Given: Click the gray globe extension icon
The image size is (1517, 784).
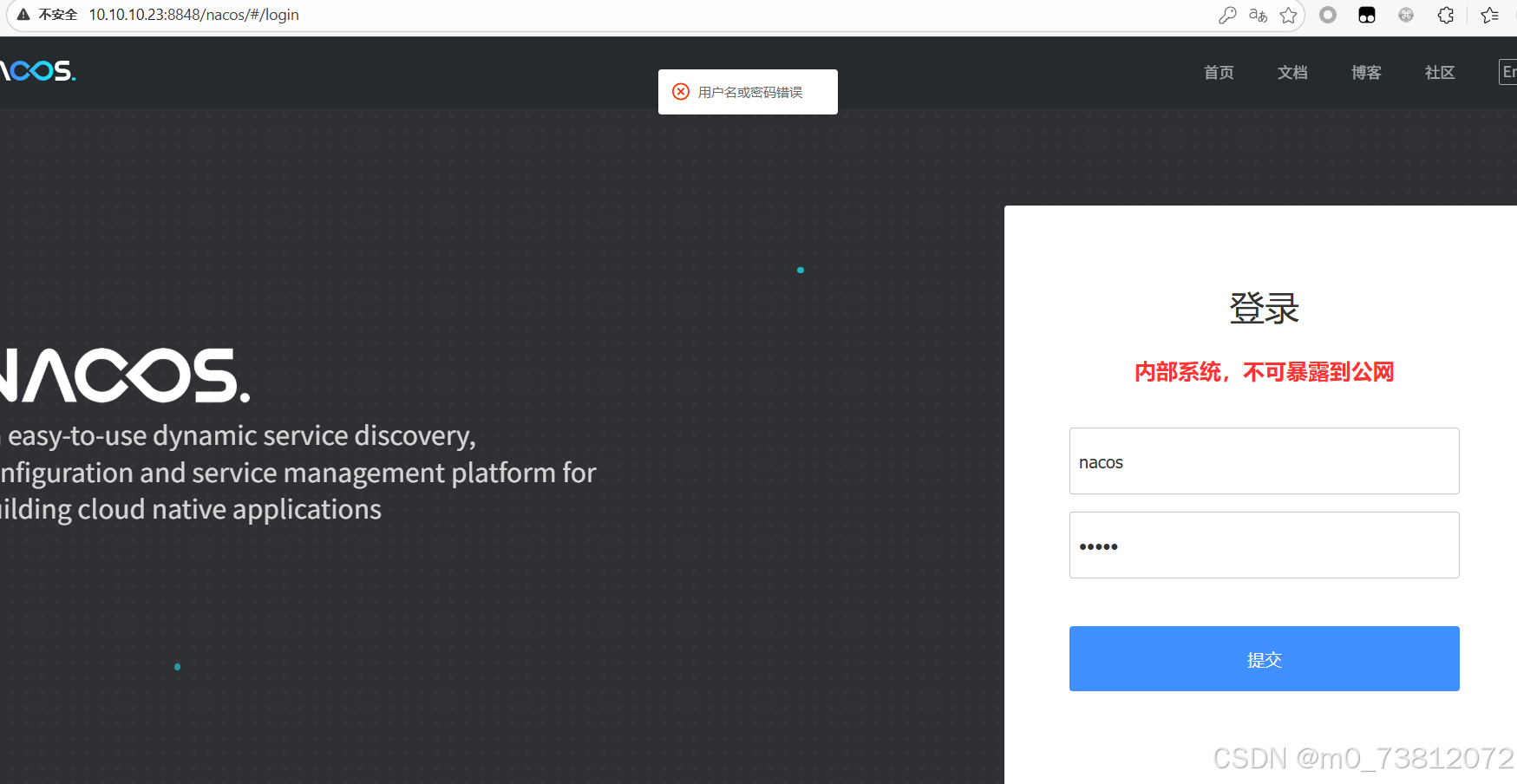Looking at the screenshot, I should [x=1406, y=15].
